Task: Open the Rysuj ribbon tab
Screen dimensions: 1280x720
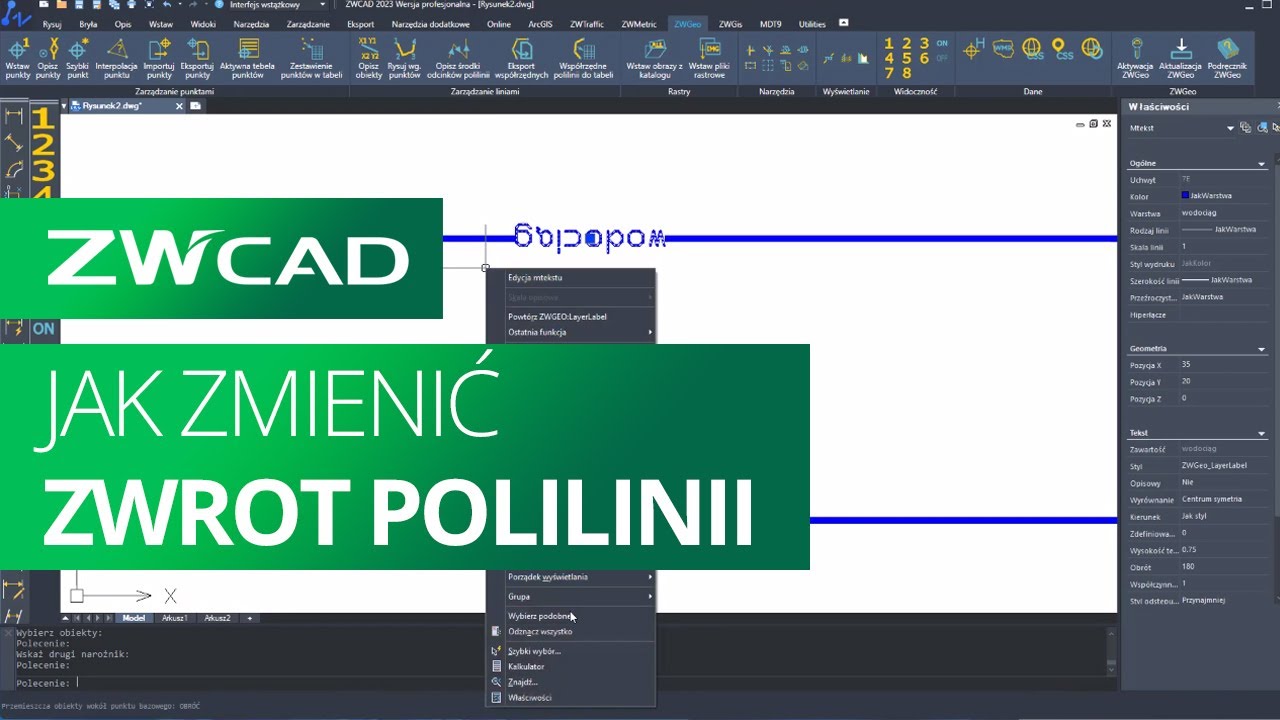Action: click(x=51, y=23)
